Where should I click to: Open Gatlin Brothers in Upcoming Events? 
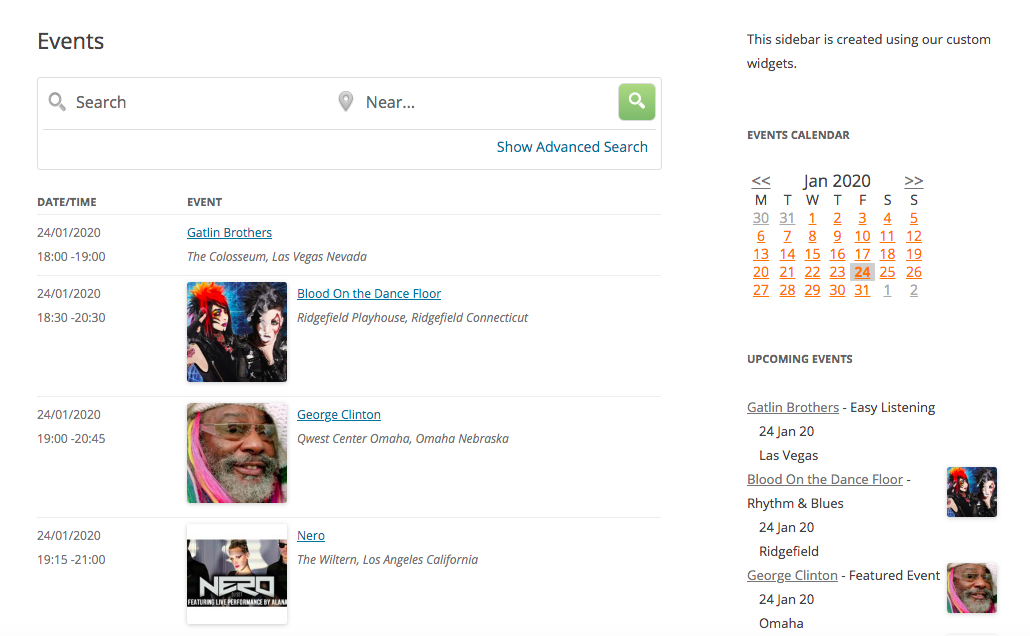(793, 407)
